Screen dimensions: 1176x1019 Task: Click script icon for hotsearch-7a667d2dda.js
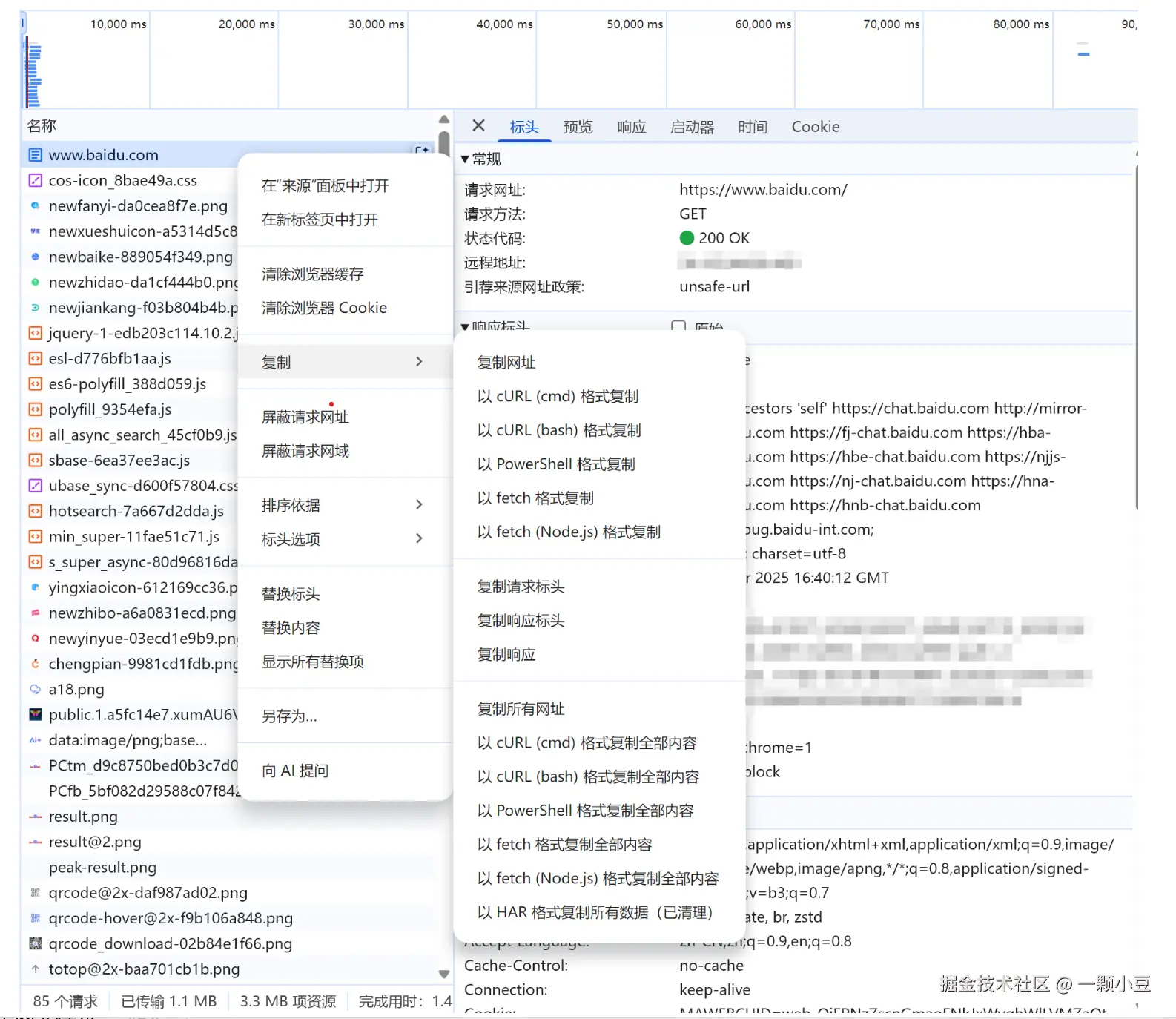(35, 511)
